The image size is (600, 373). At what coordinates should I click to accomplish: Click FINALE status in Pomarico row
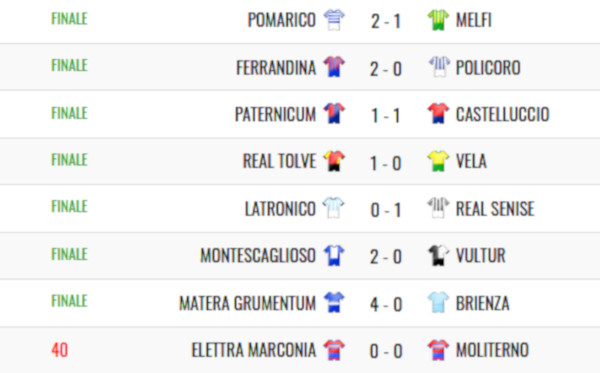69,18
